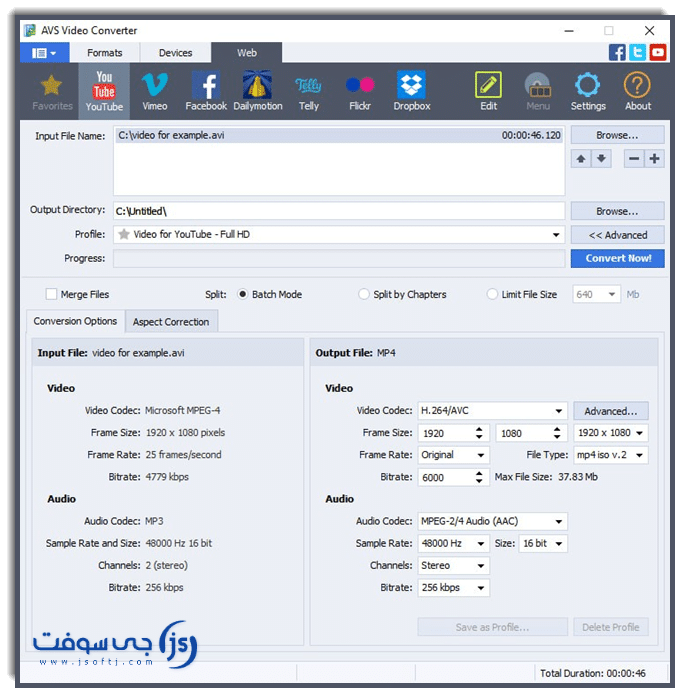Screen dimensions: 675x688
Task: Click Save as Profile... button
Action: click(x=492, y=627)
